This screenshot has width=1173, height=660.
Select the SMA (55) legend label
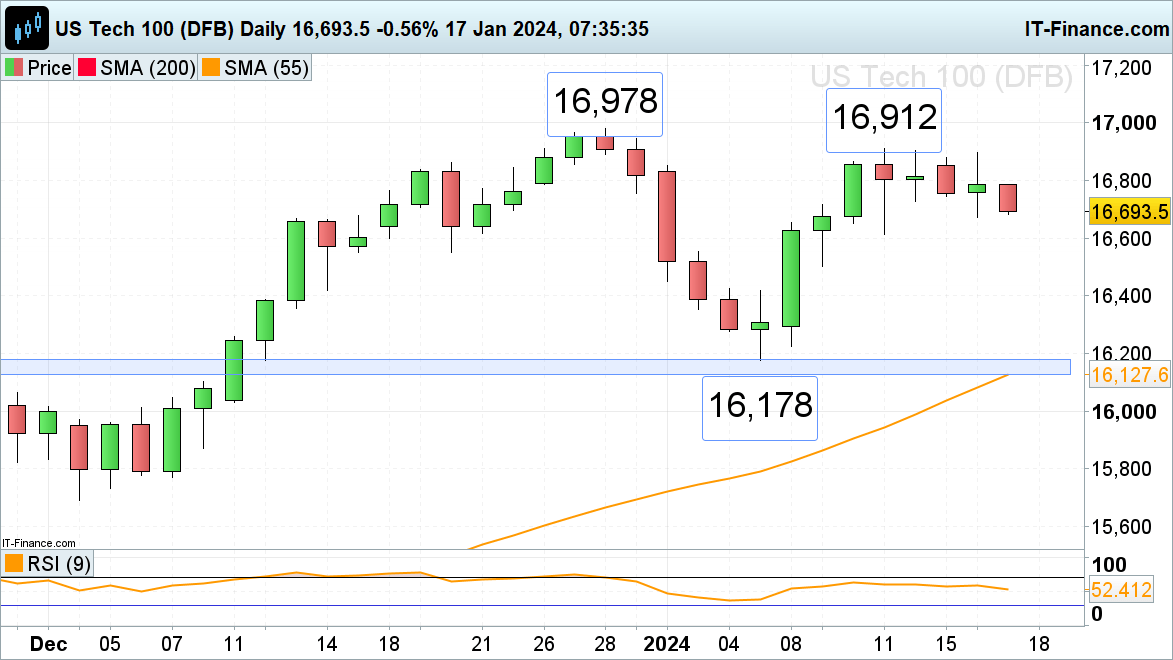tap(266, 68)
